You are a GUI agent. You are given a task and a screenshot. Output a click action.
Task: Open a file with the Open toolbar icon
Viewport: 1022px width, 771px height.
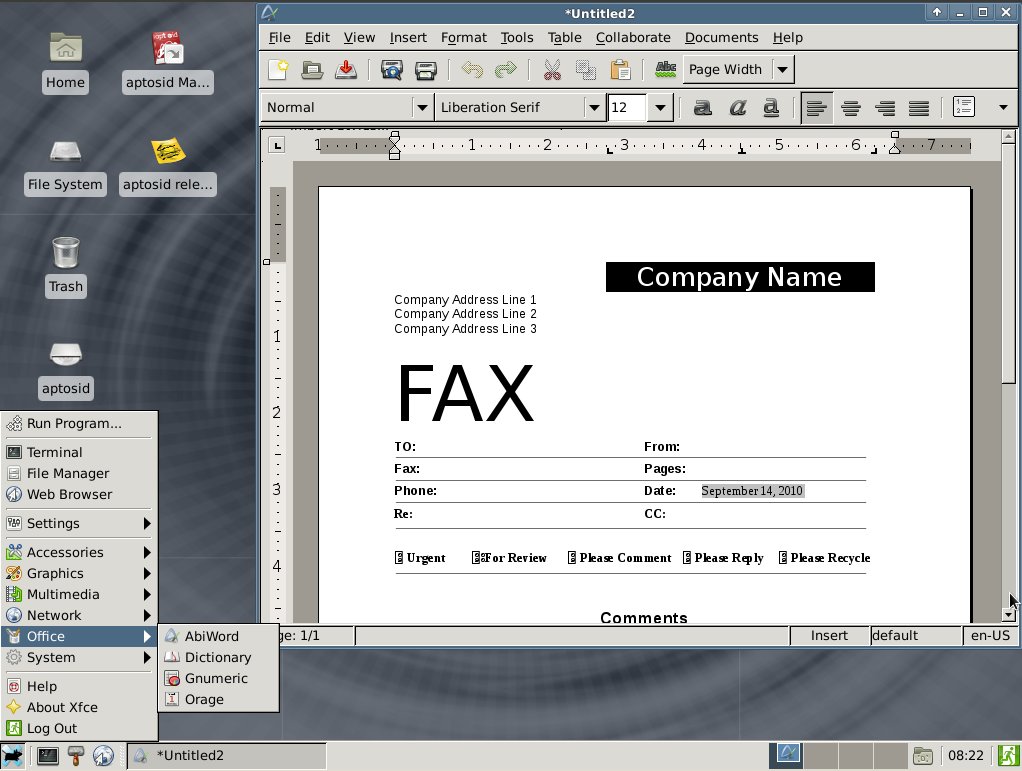pos(312,69)
